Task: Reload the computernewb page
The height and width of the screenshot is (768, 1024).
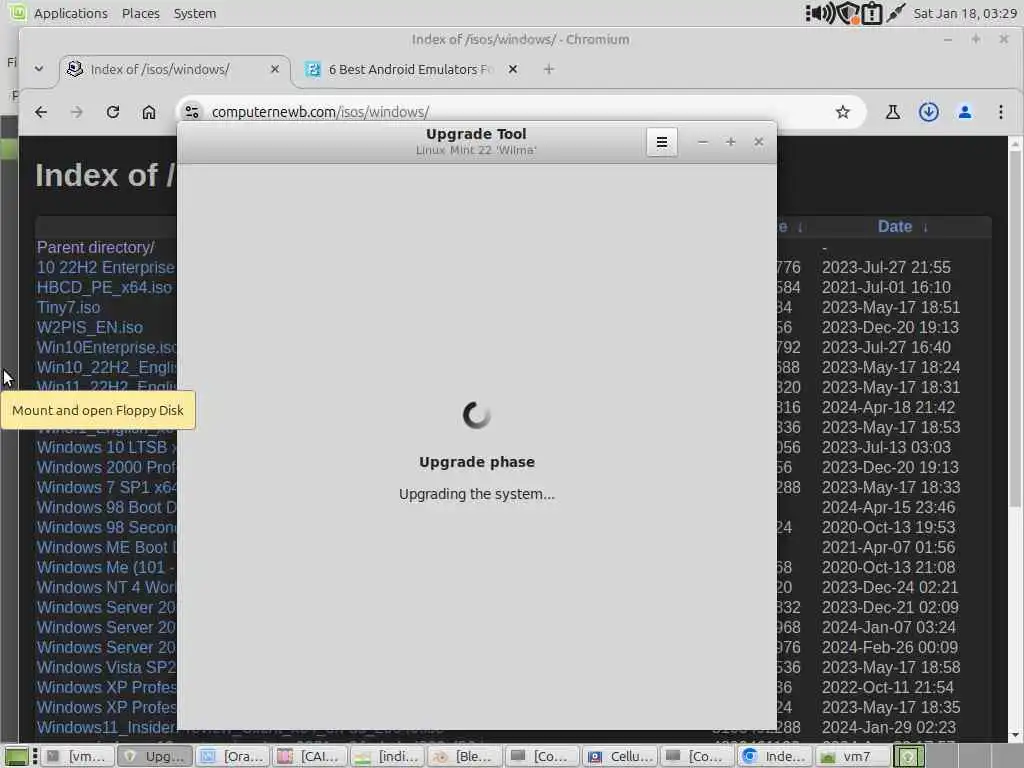Action: [113, 112]
